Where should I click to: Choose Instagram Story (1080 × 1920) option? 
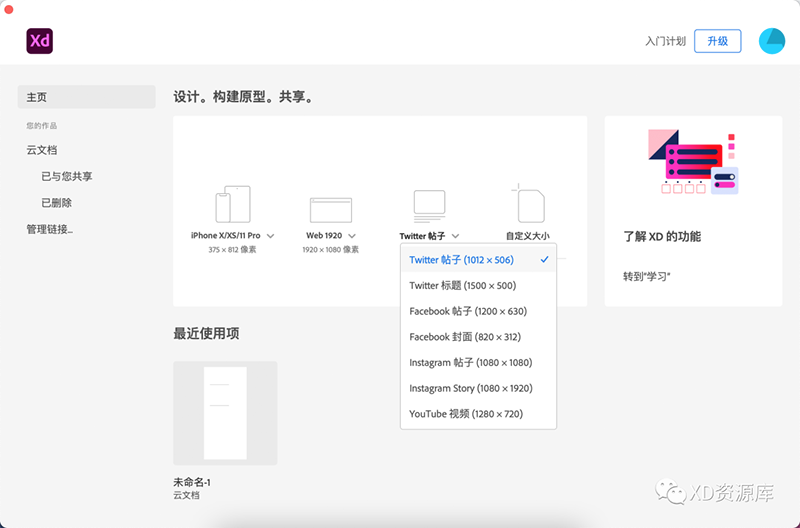tap(478, 388)
